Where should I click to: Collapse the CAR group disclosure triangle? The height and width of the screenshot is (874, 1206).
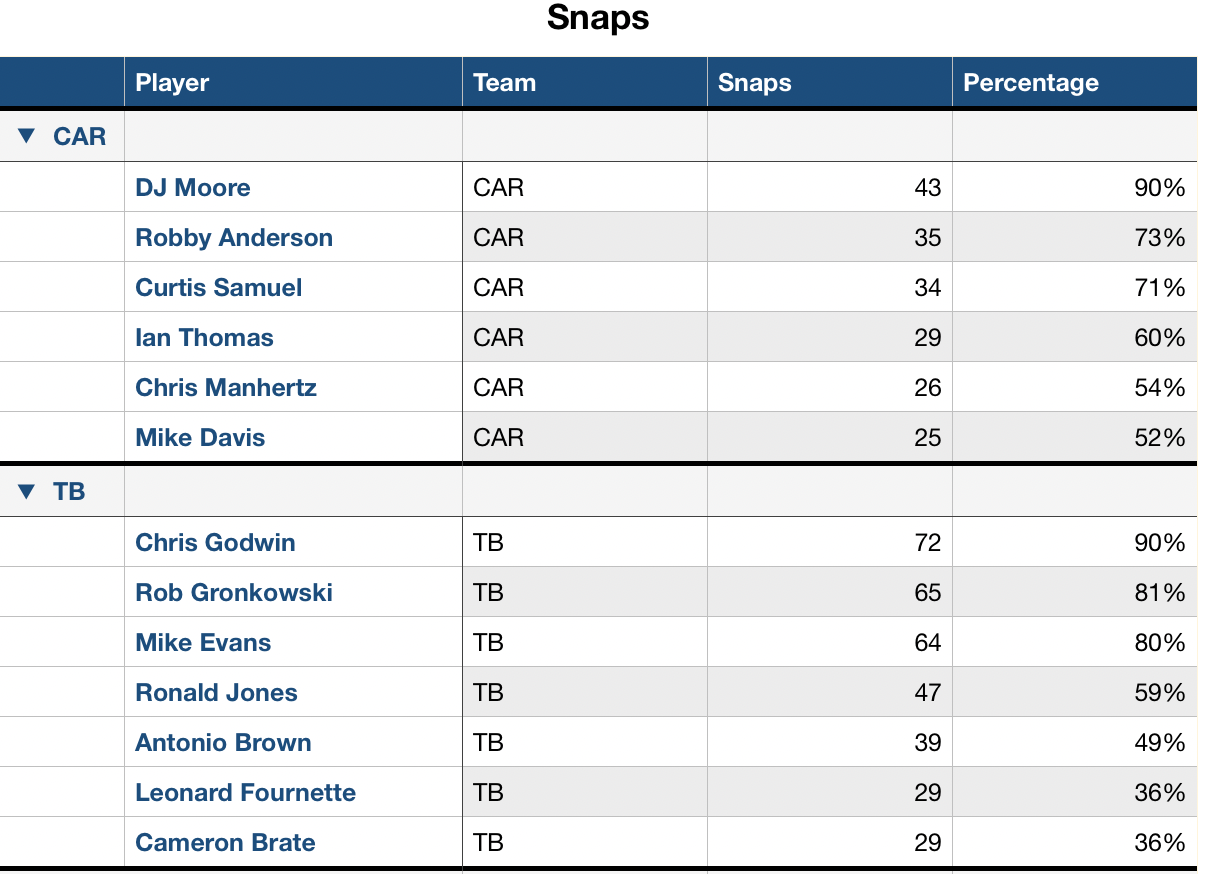(27, 136)
